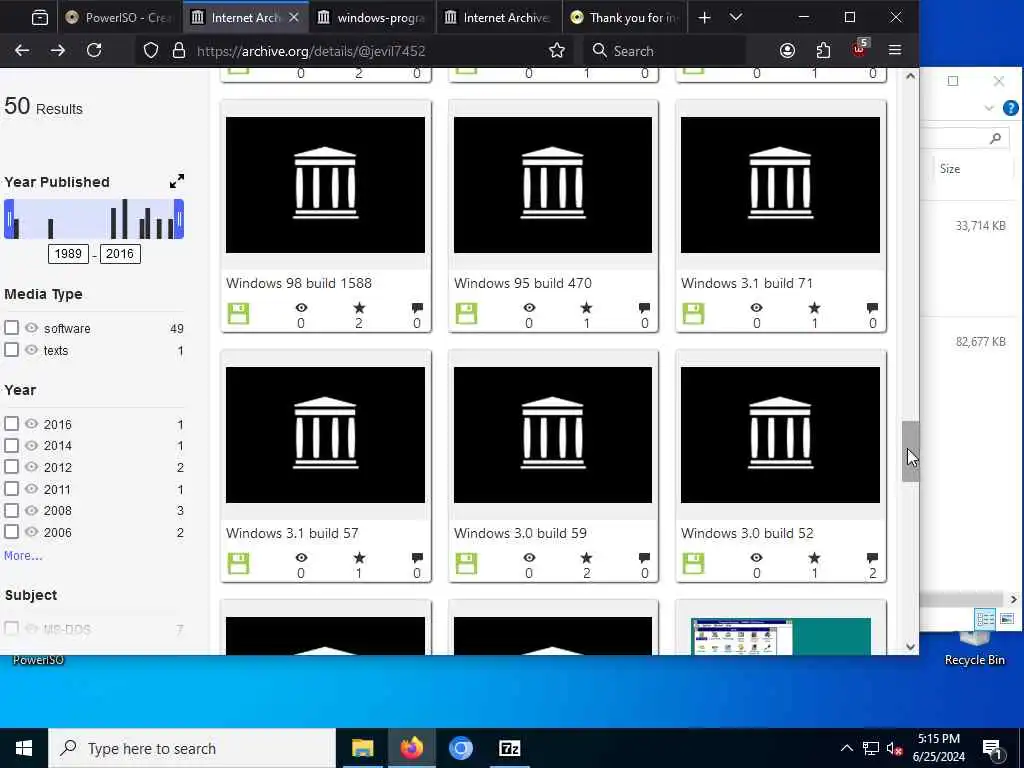Open the Firefox hamburger application menu

point(895,50)
